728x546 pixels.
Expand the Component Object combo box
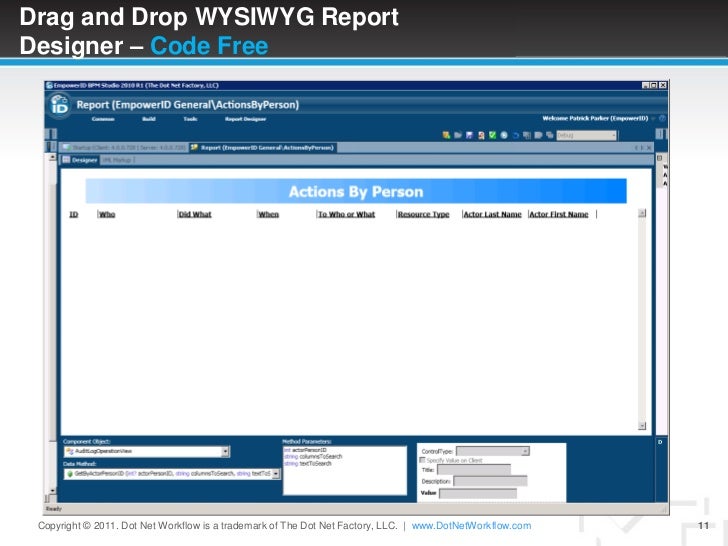pyautogui.click(x=225, y=451)
